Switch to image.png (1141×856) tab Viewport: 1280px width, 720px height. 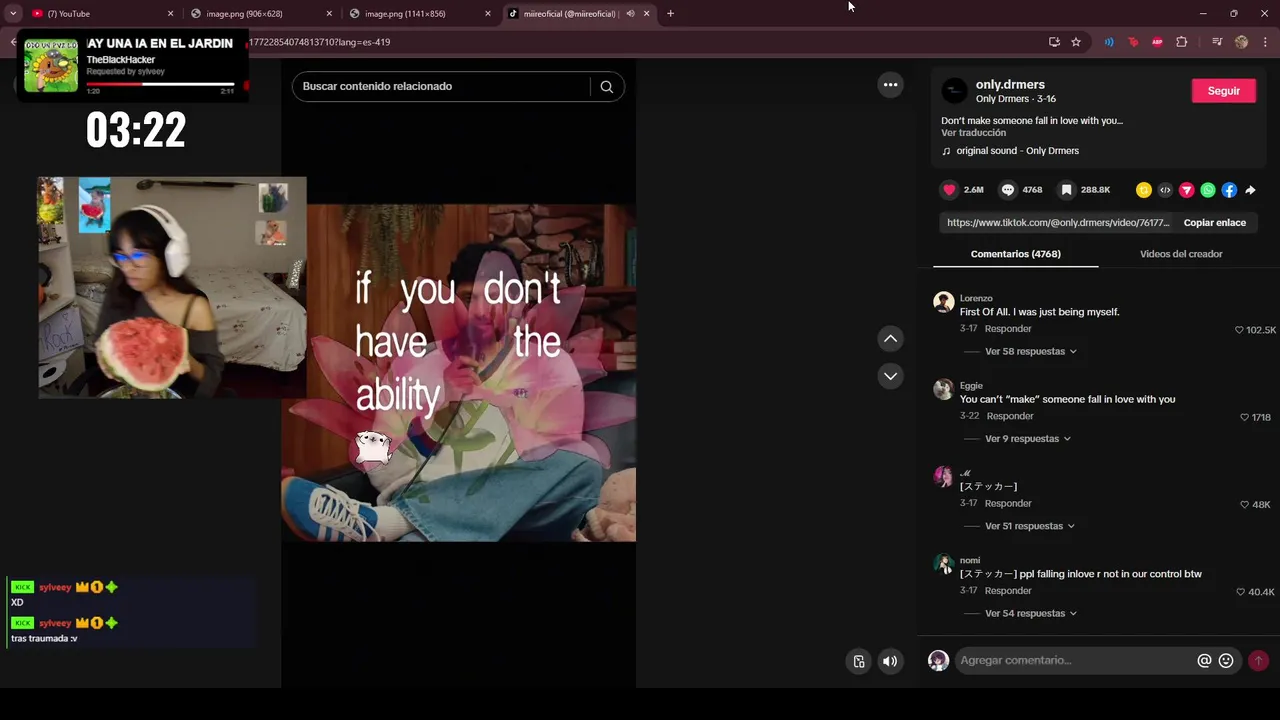(x=418, y=14)
